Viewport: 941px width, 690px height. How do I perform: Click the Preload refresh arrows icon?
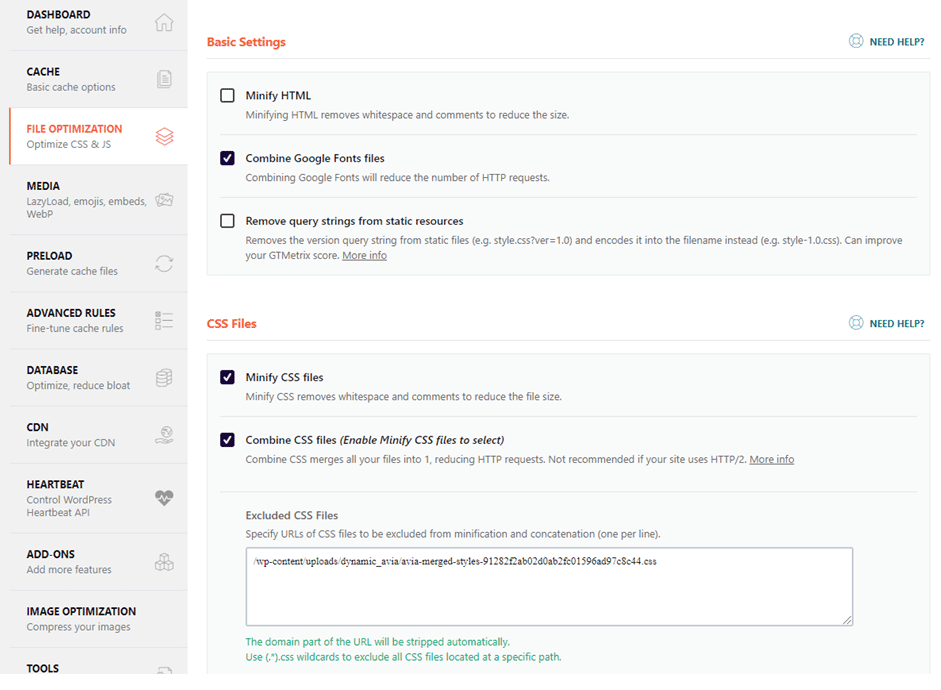click(x=164, y=263)
